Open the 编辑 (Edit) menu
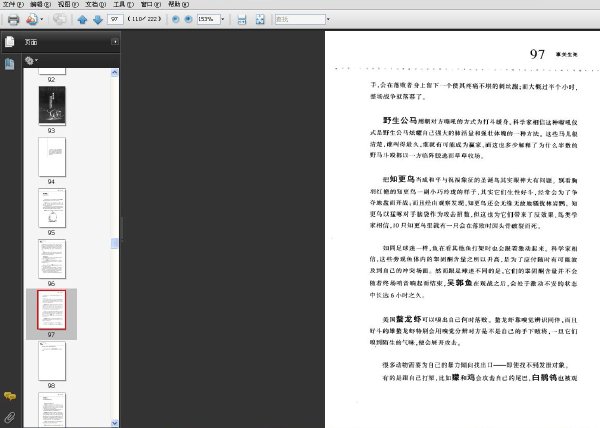The height and width of the screenshot is (428, 600). click(x=40, y=4)
